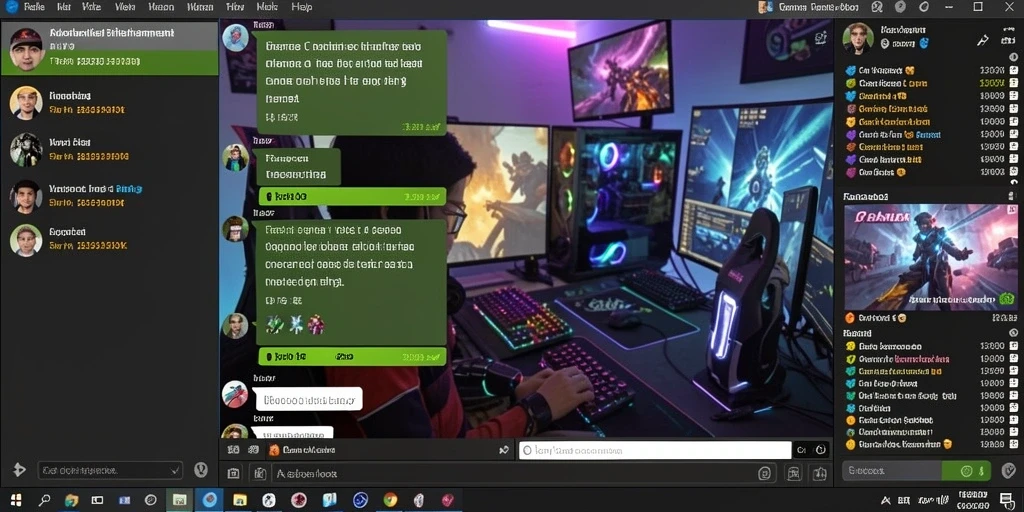Select the first highlighted conversation in the sidebar
The height and width of the screenshot is (512, 1024).
tap(109, 48)
